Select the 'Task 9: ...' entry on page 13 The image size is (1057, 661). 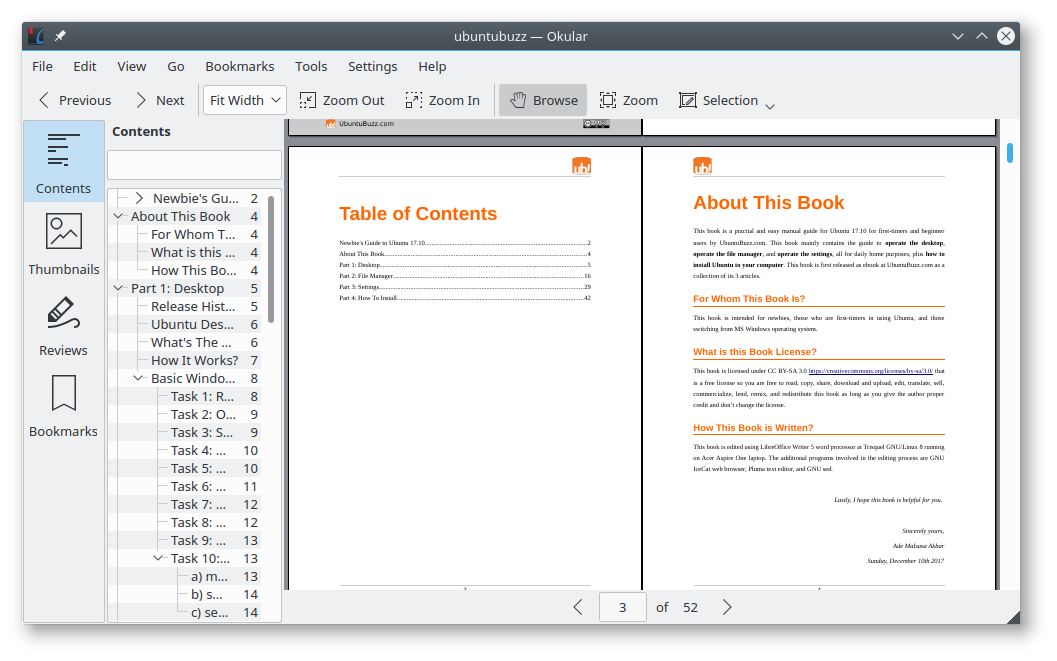coord(198,540)
